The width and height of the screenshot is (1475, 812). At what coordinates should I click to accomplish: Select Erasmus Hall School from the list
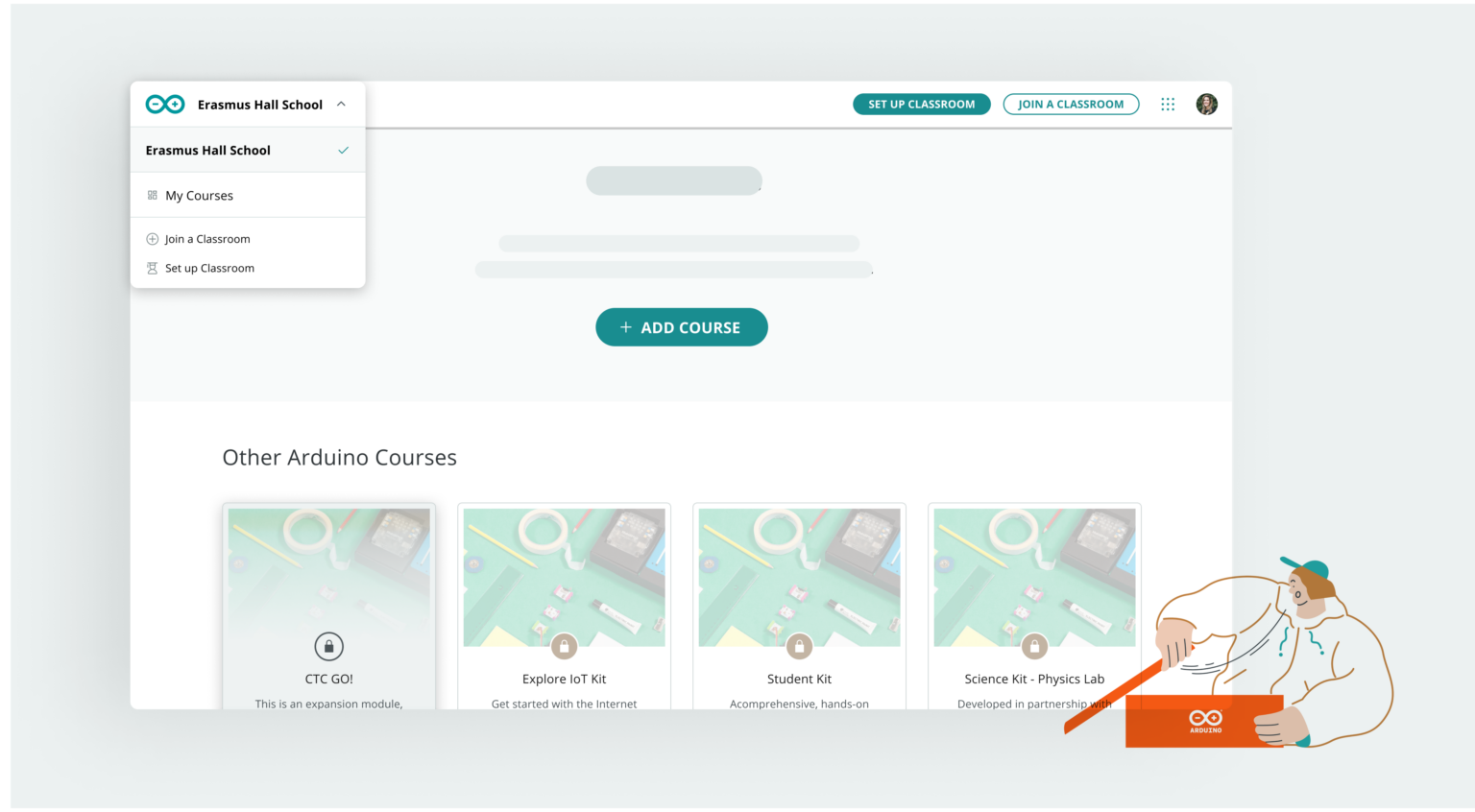click(x=207, y=150)
